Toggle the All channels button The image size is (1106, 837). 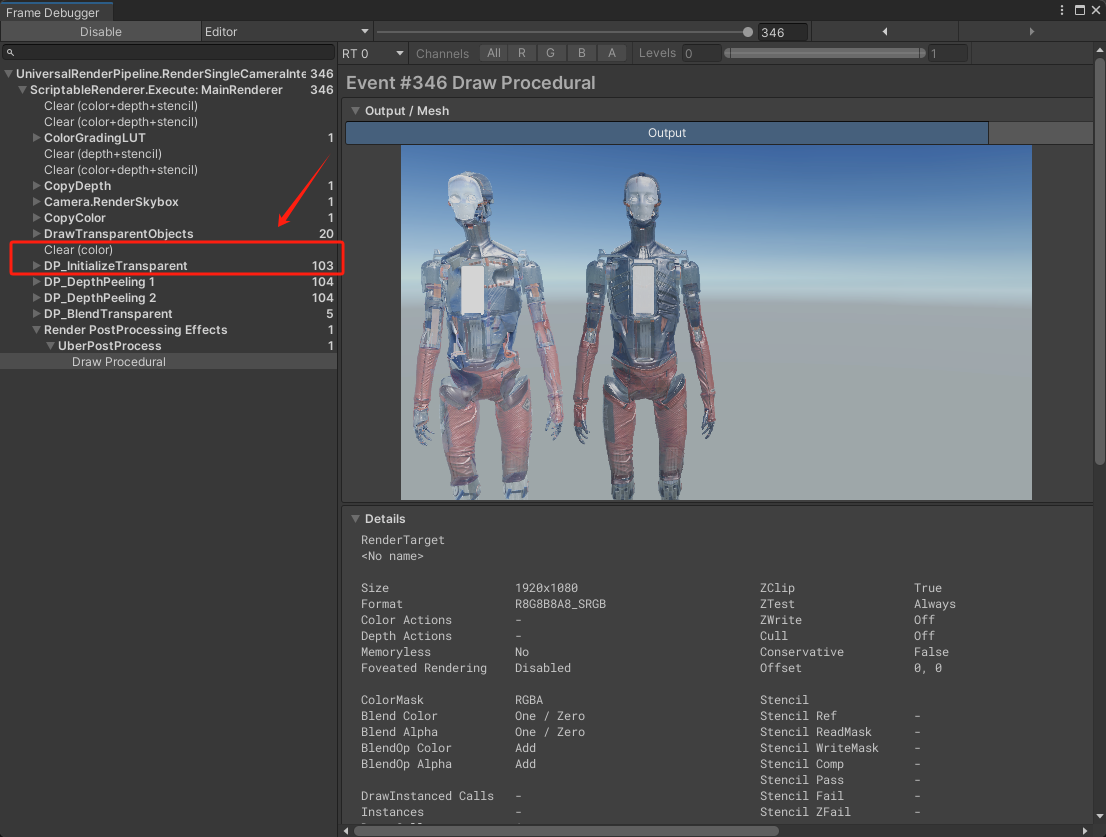(x=494, y=53)
